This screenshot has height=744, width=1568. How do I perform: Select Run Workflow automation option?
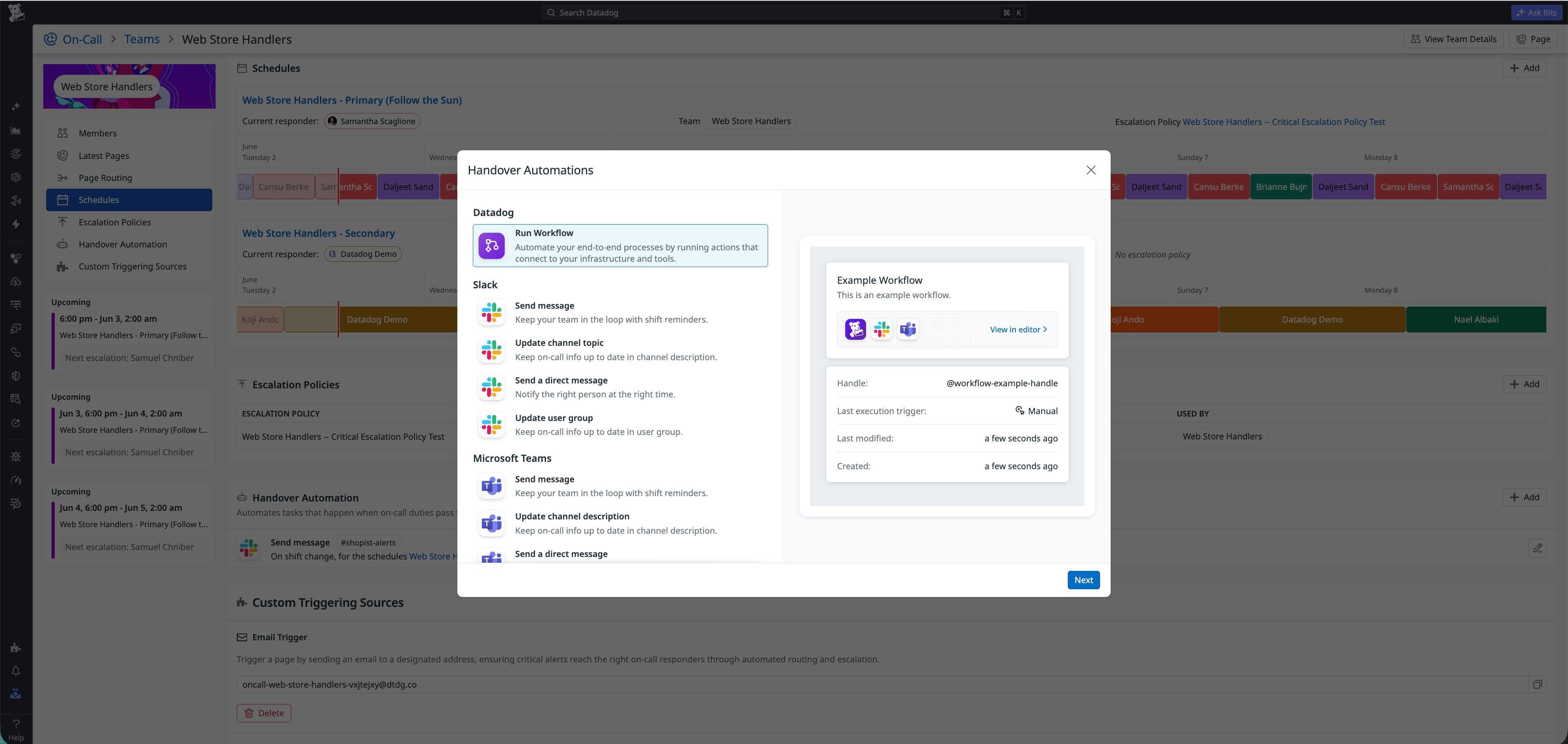tap(620, 245)
